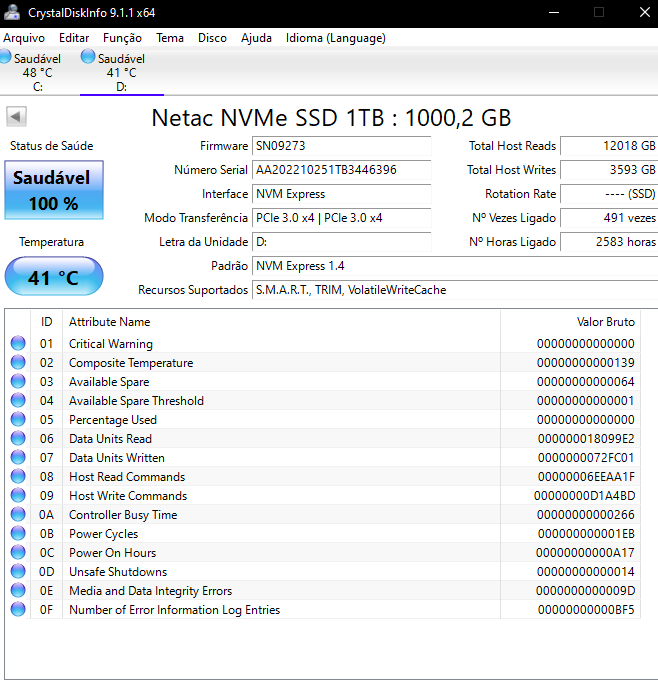
Task: Click the Saudável 100 % health status button
Action: 54,190
